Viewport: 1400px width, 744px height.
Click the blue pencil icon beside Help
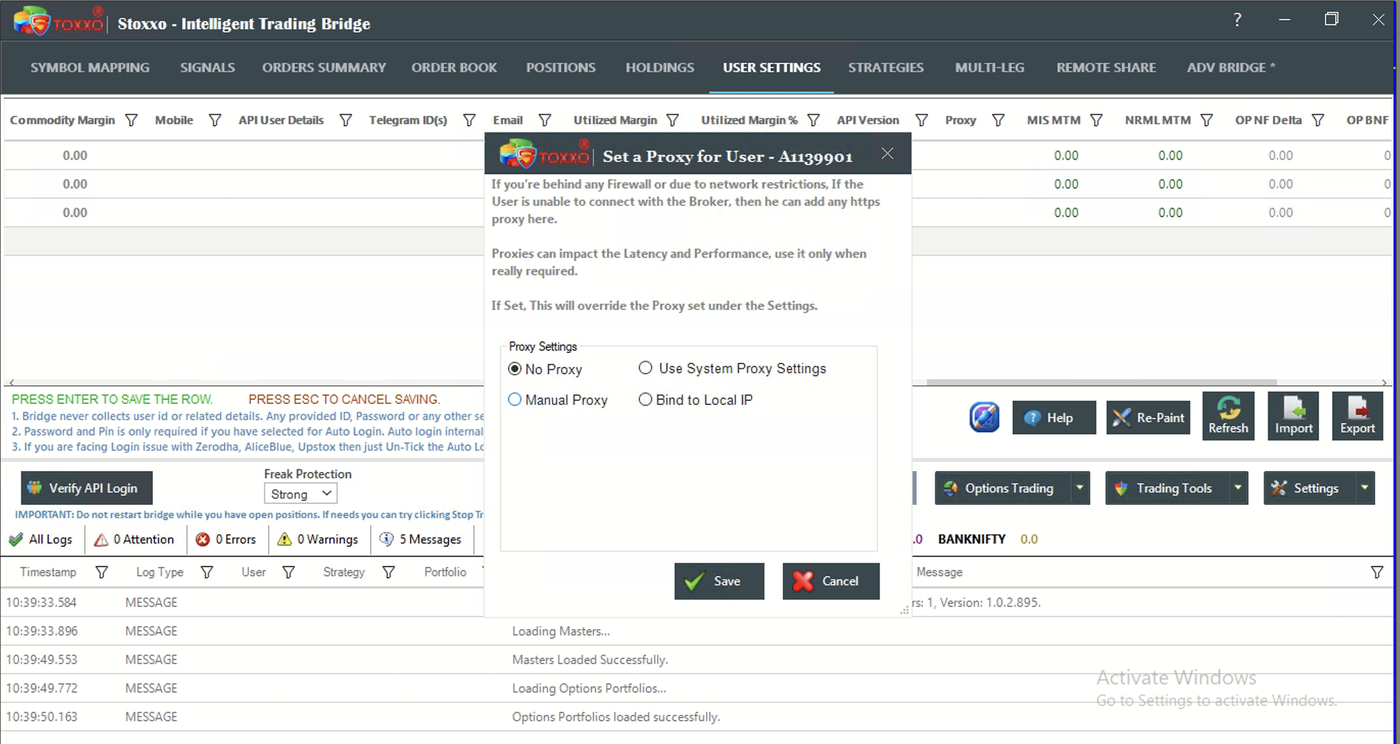(985, 417)
